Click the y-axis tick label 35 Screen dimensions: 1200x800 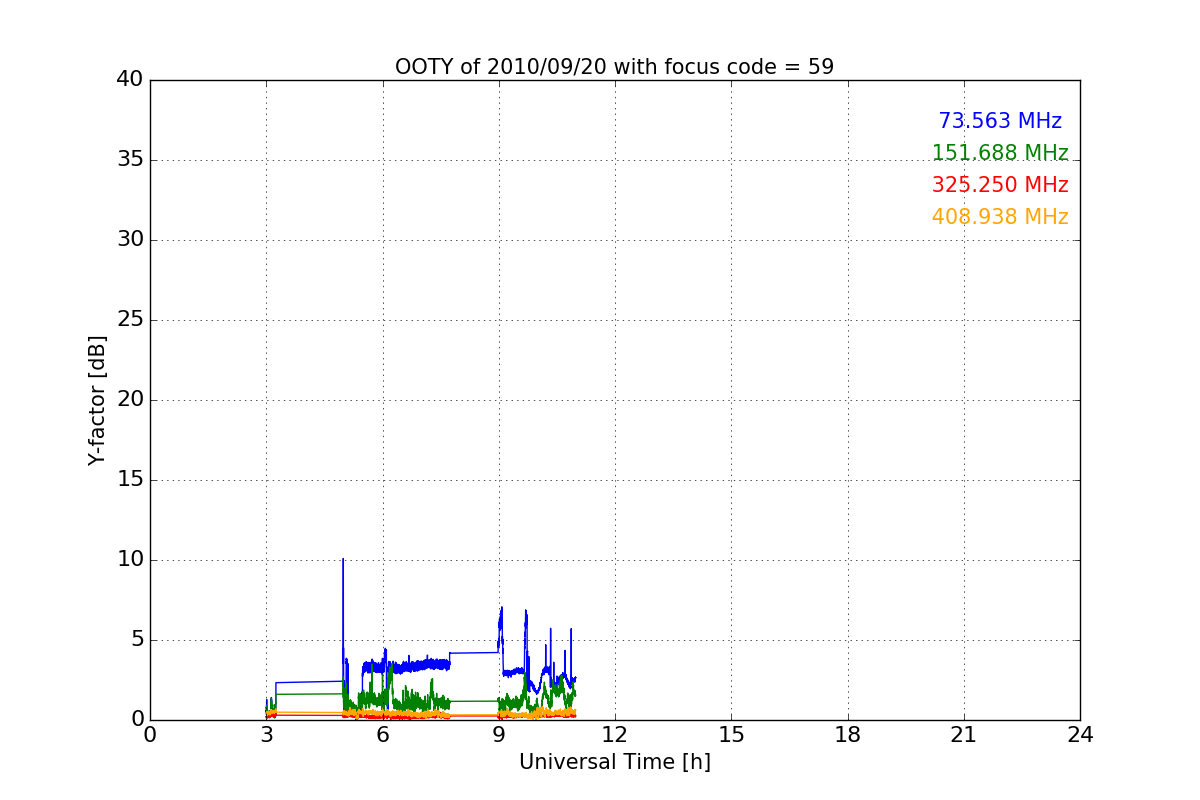pos(130,160)
